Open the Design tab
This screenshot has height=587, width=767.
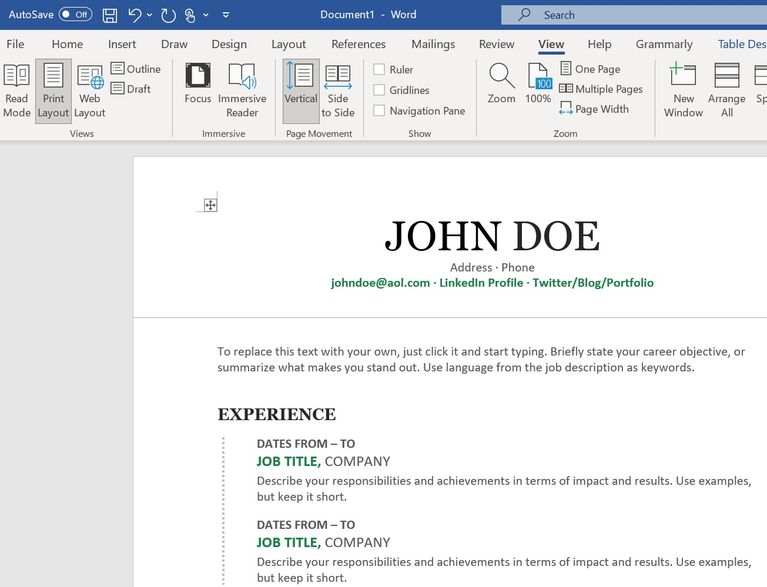coord(229,44)
